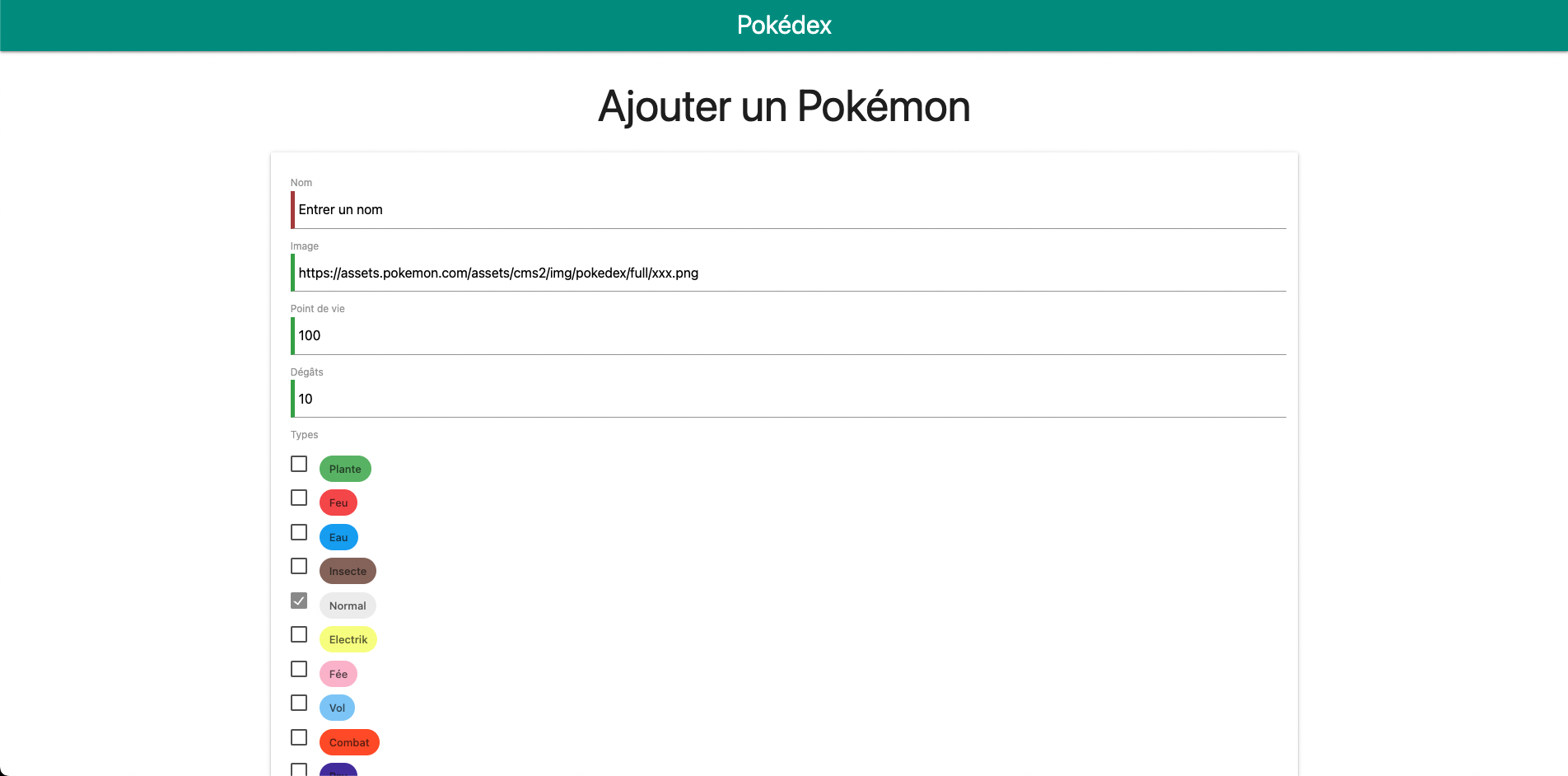
Task: Uncheck the Normal type checkbox
Action: [x=299, y=601]
